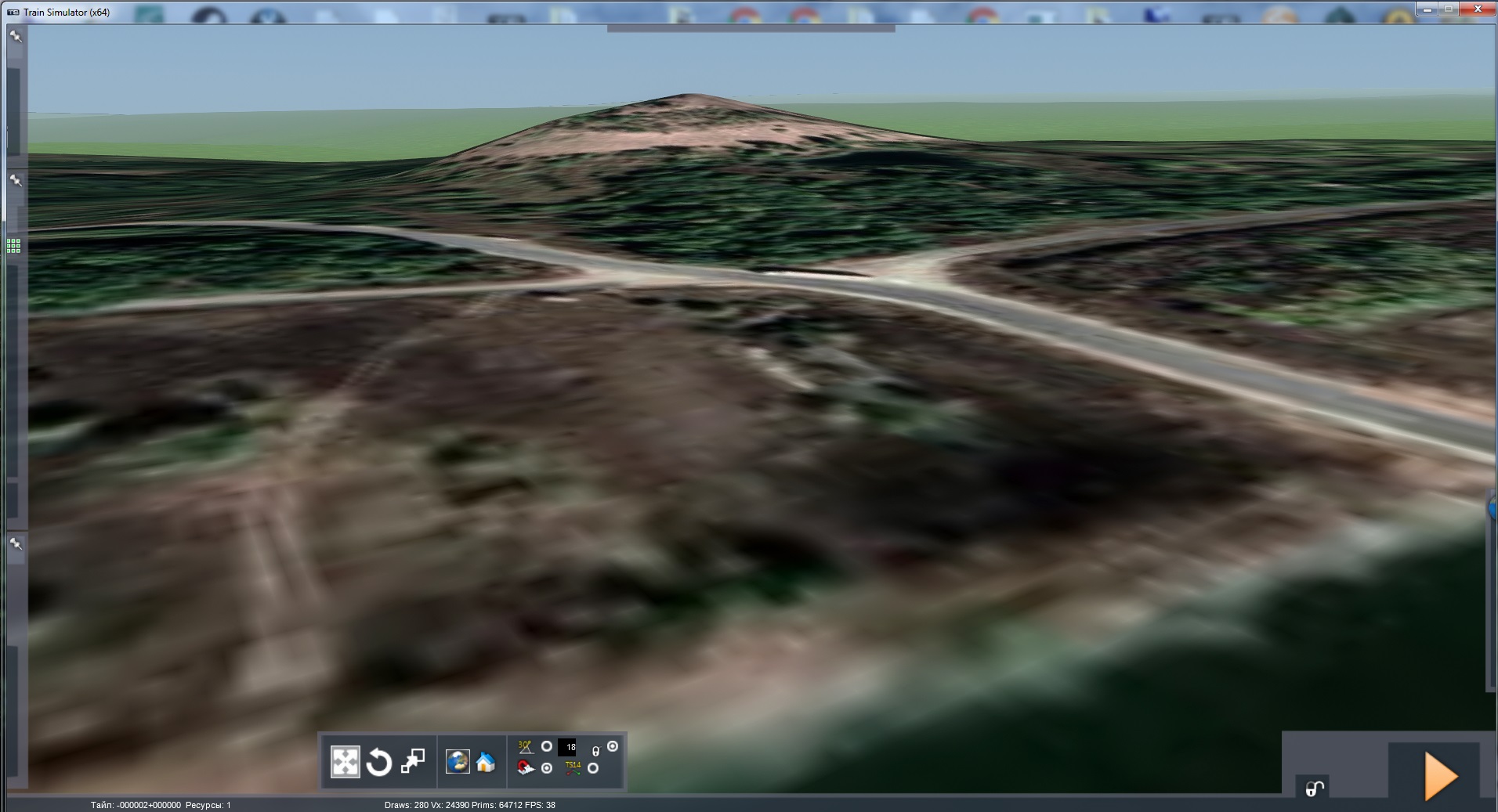
Task: Click the blue-roofed Home icon
Action: 486,761
